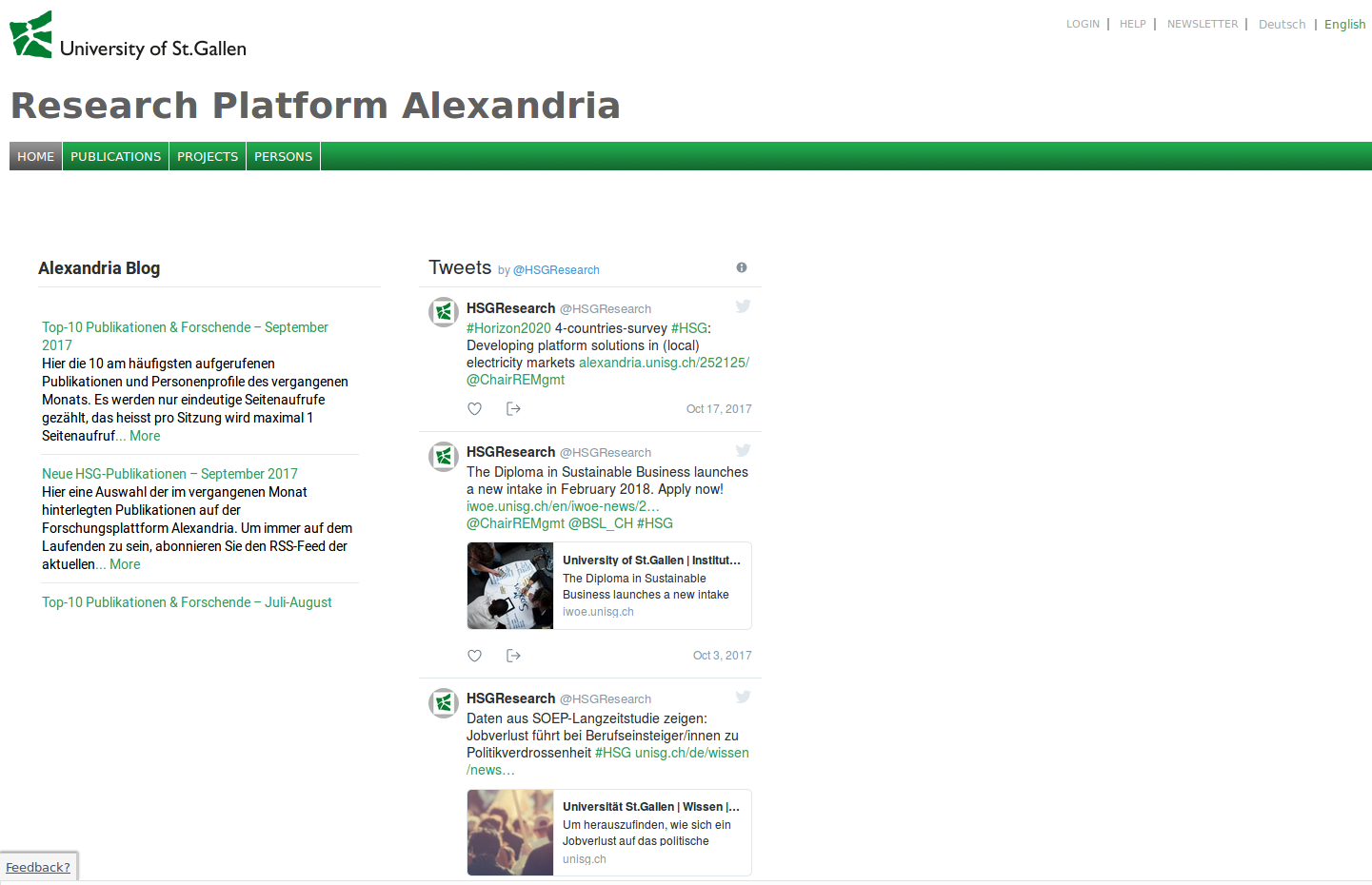Open alexandria.unisg.ch/252125/ link
This screenshot has height=885, width=1372.
(x=664, y=363)
